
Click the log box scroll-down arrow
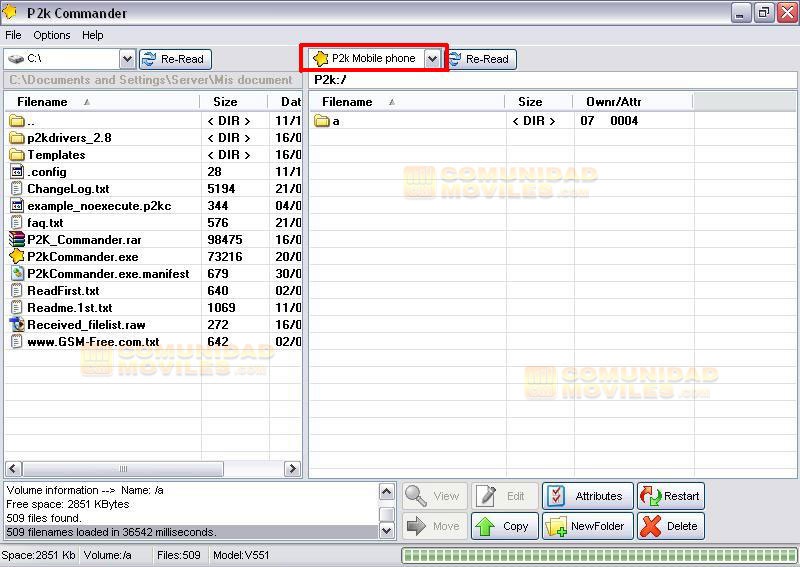tap(386, 531)
